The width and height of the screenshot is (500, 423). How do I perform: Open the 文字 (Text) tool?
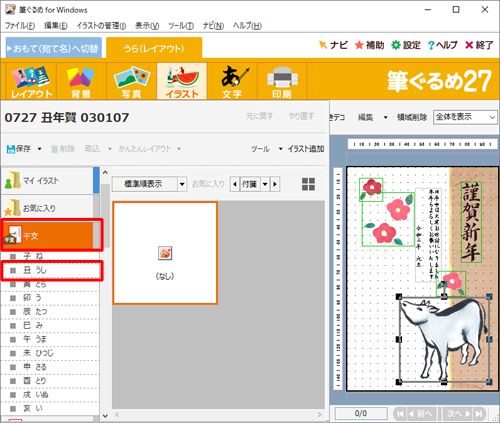232,82
